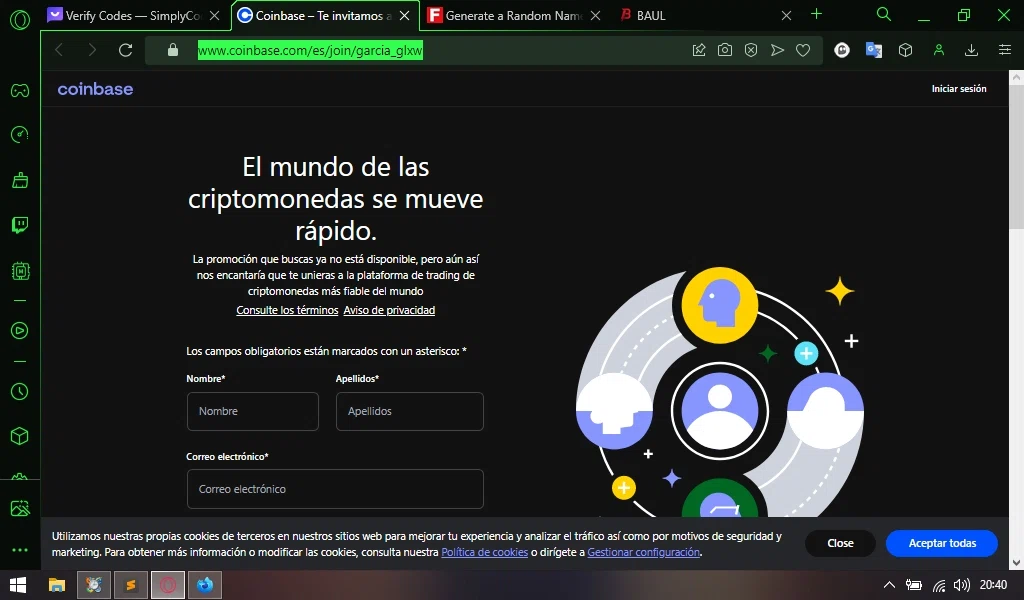The image size is (1024, 600).
Task: Focus the Apellidos input field
Action: 409,411
